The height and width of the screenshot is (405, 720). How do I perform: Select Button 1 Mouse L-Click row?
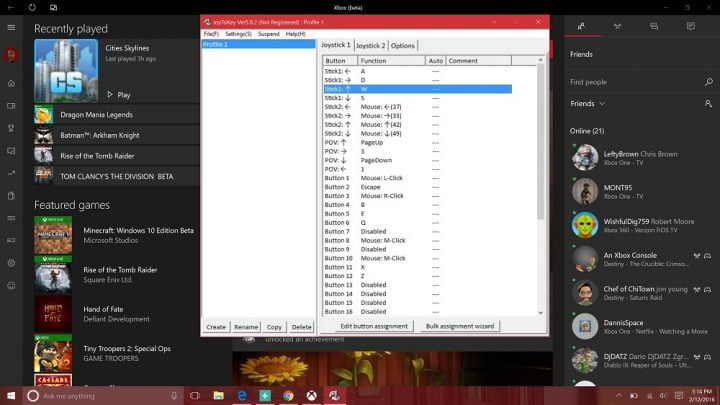(417, 178)
